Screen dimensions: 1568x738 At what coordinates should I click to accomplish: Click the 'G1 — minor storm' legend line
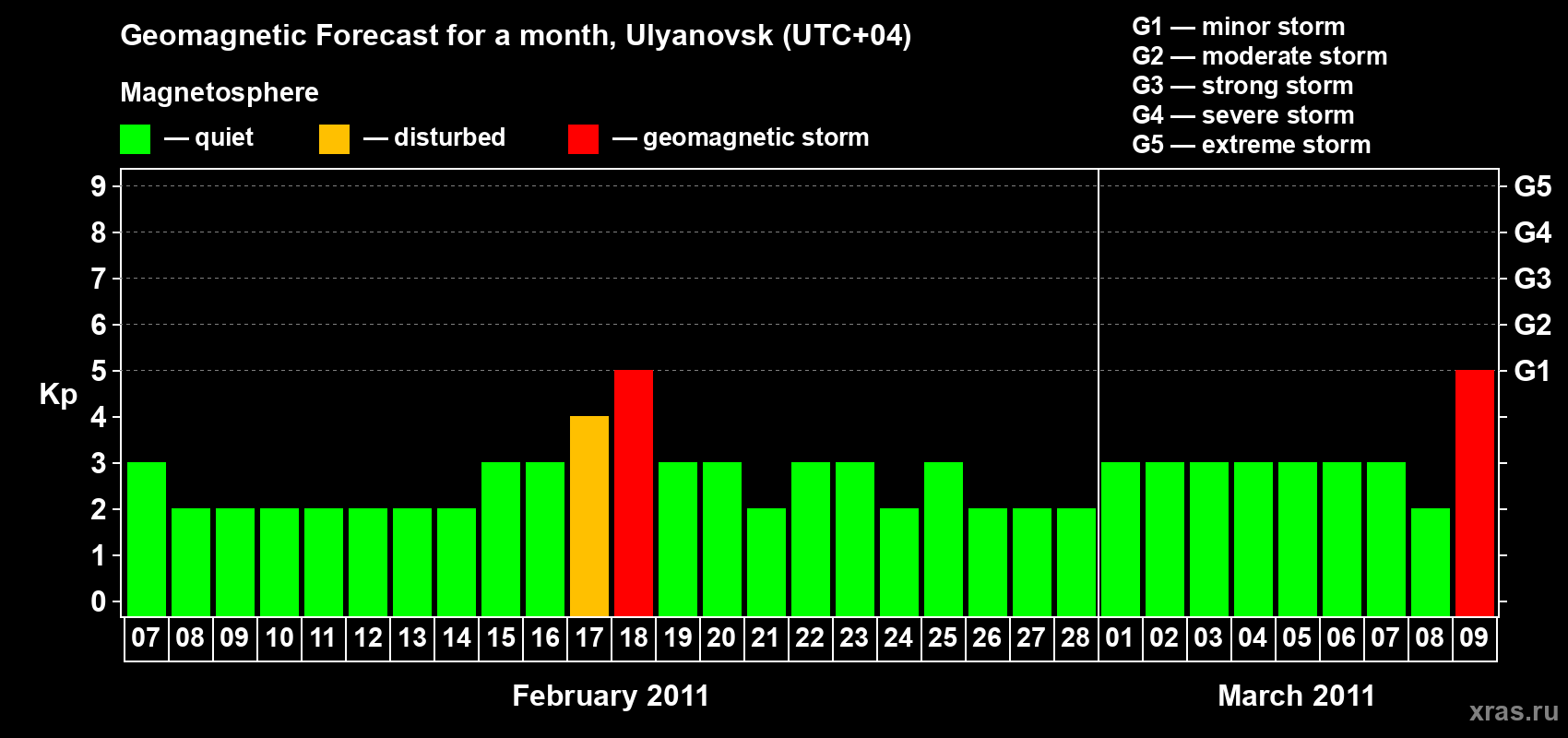click(1239, 27)
